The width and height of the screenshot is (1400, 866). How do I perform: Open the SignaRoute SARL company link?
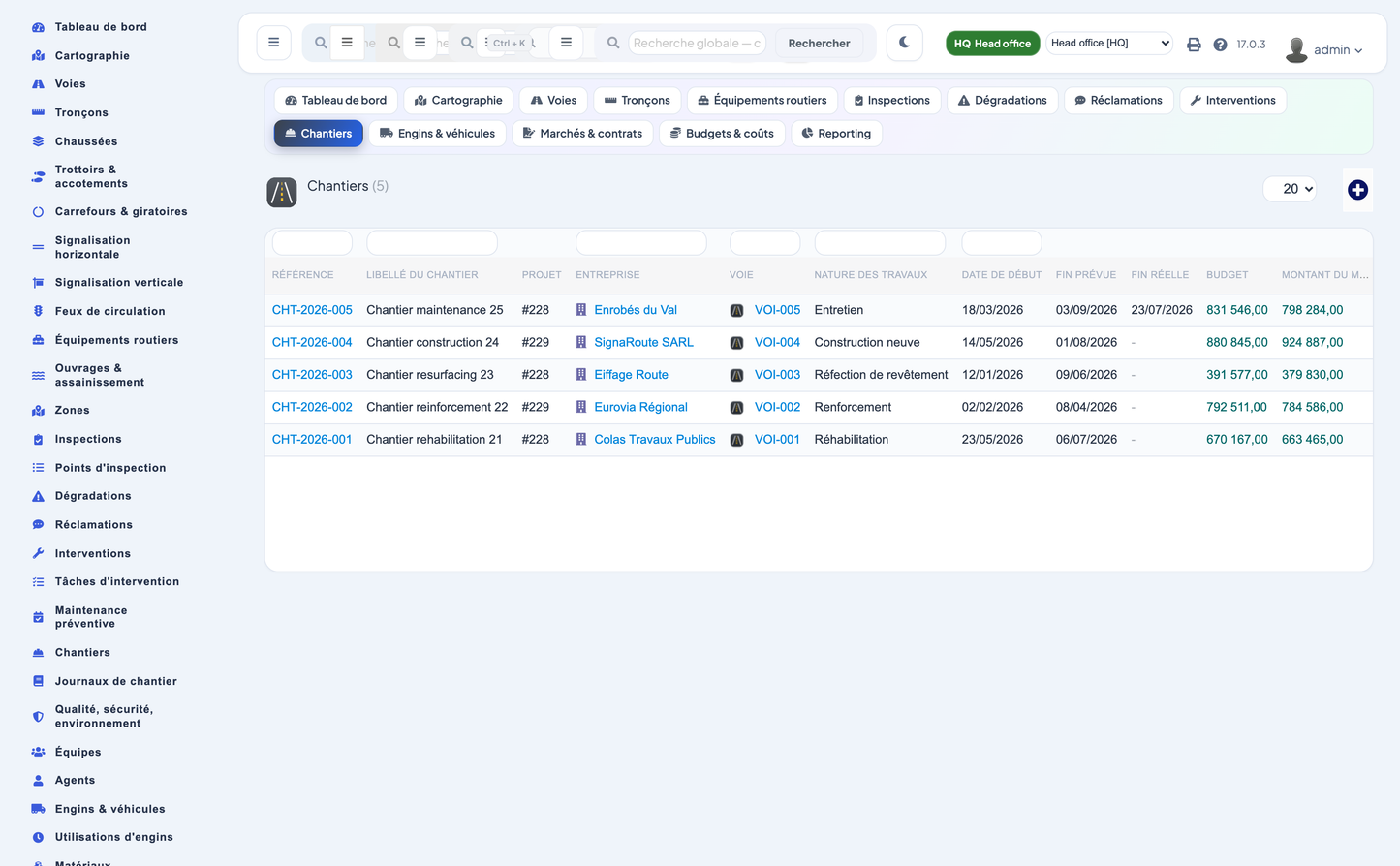[x=643, y=343]
